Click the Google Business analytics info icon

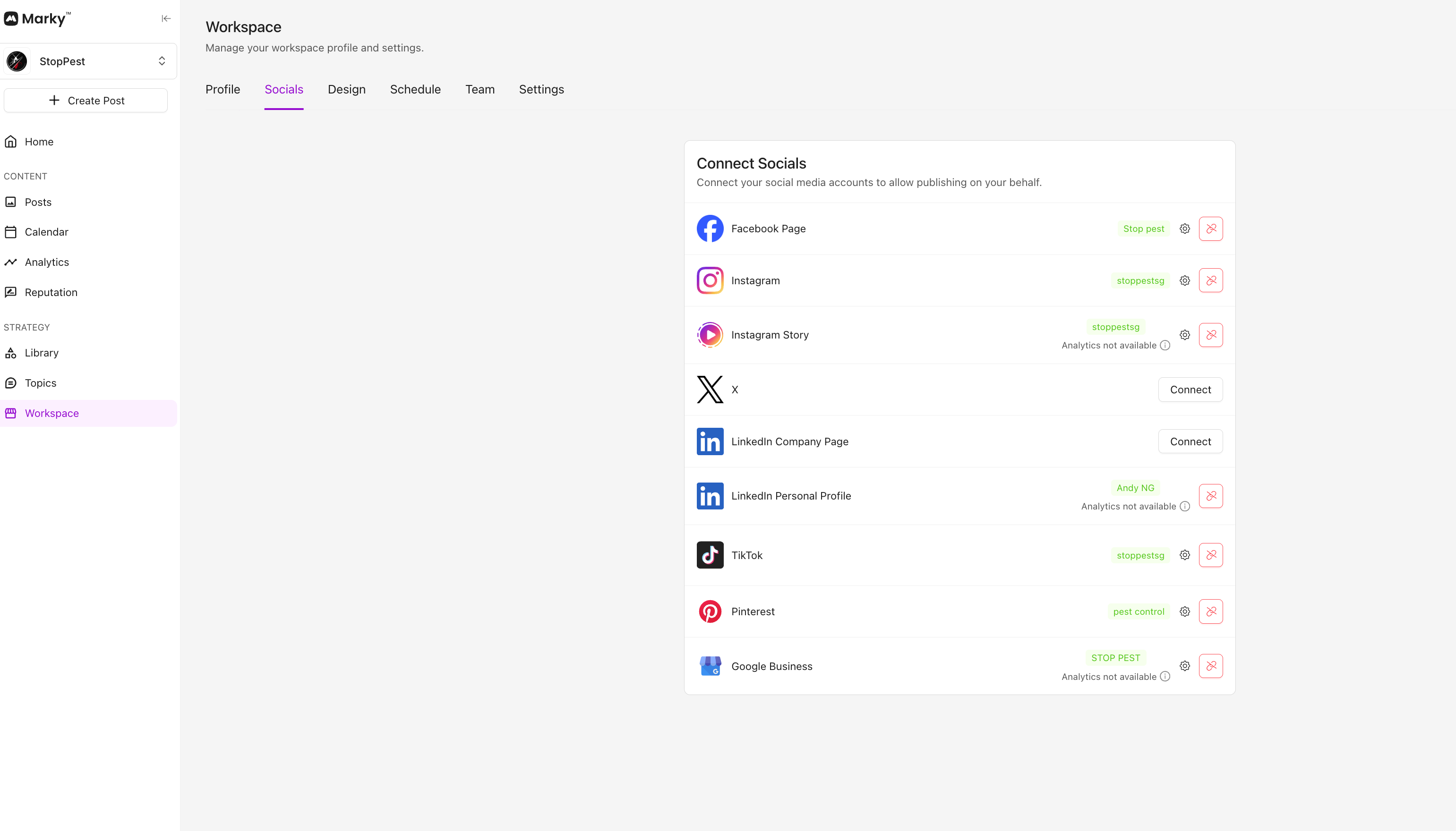pos(1165,676)
